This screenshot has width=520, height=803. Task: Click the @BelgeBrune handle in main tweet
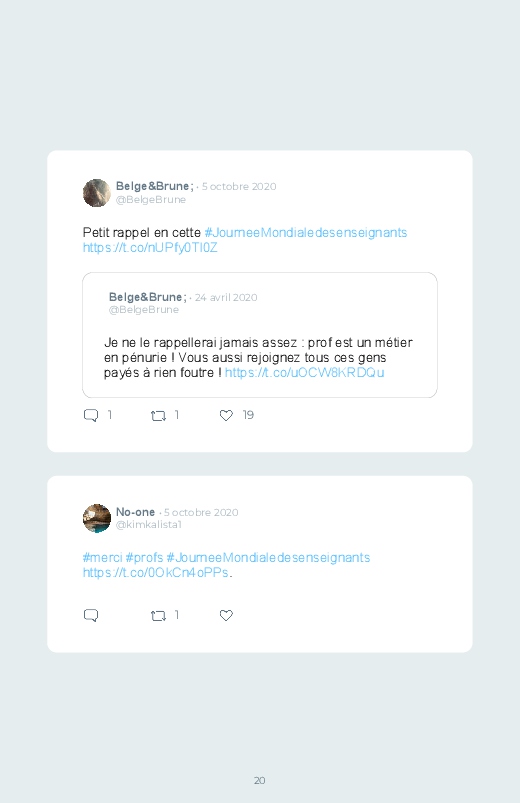pyautogui.click(x=151, y=200)
